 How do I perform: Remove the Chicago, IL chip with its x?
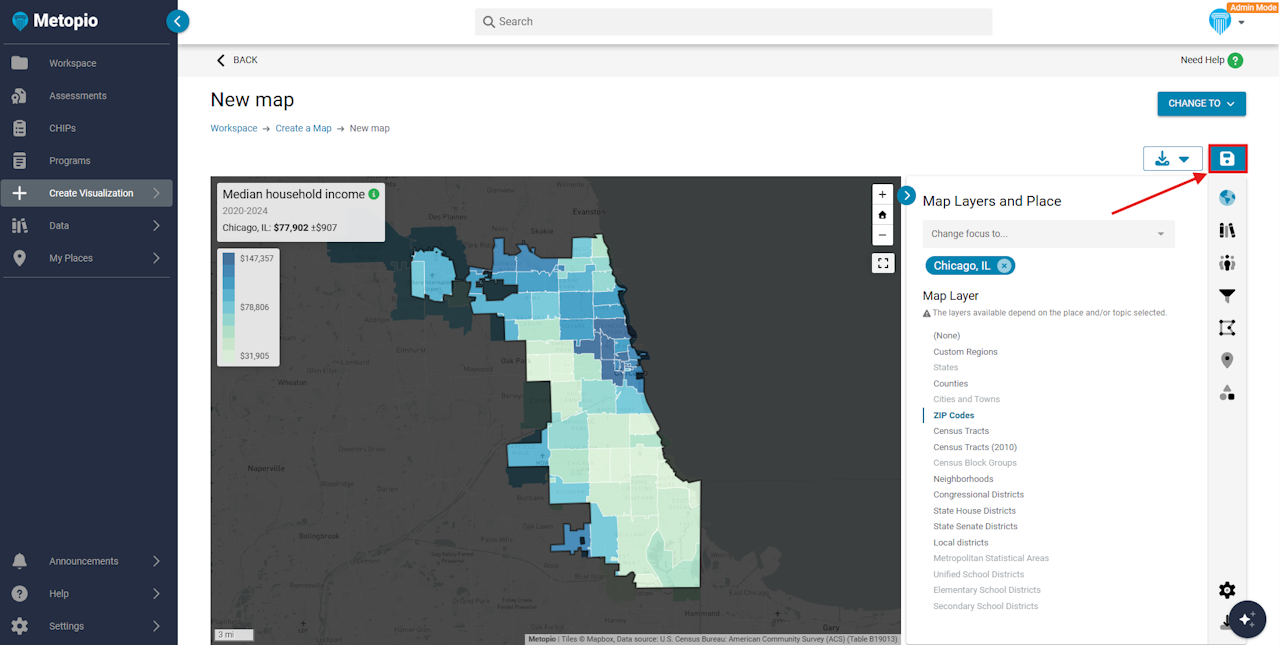(1004, 265)
